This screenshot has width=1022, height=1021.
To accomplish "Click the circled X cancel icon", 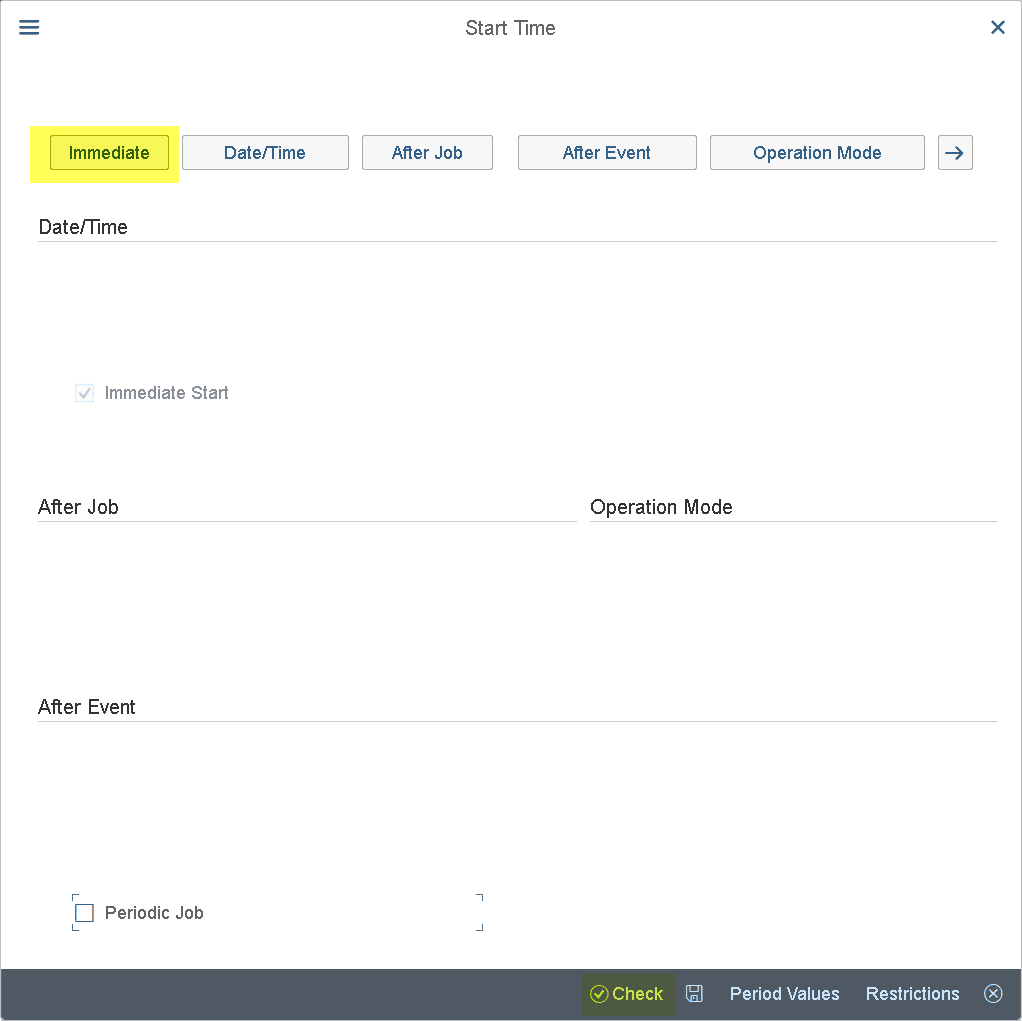I will (992, 993).
